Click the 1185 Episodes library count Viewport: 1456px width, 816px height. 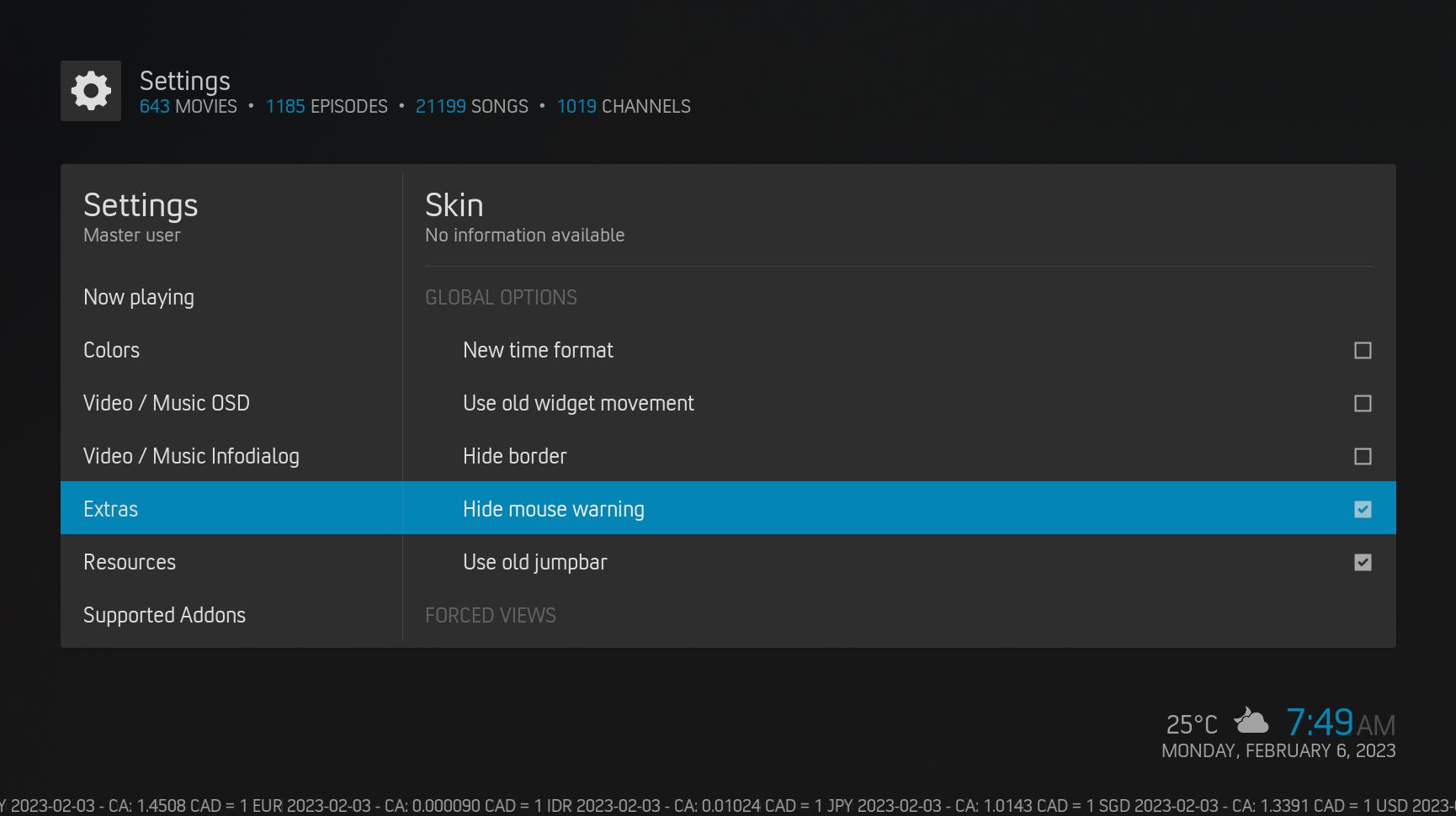click(327, 107)
